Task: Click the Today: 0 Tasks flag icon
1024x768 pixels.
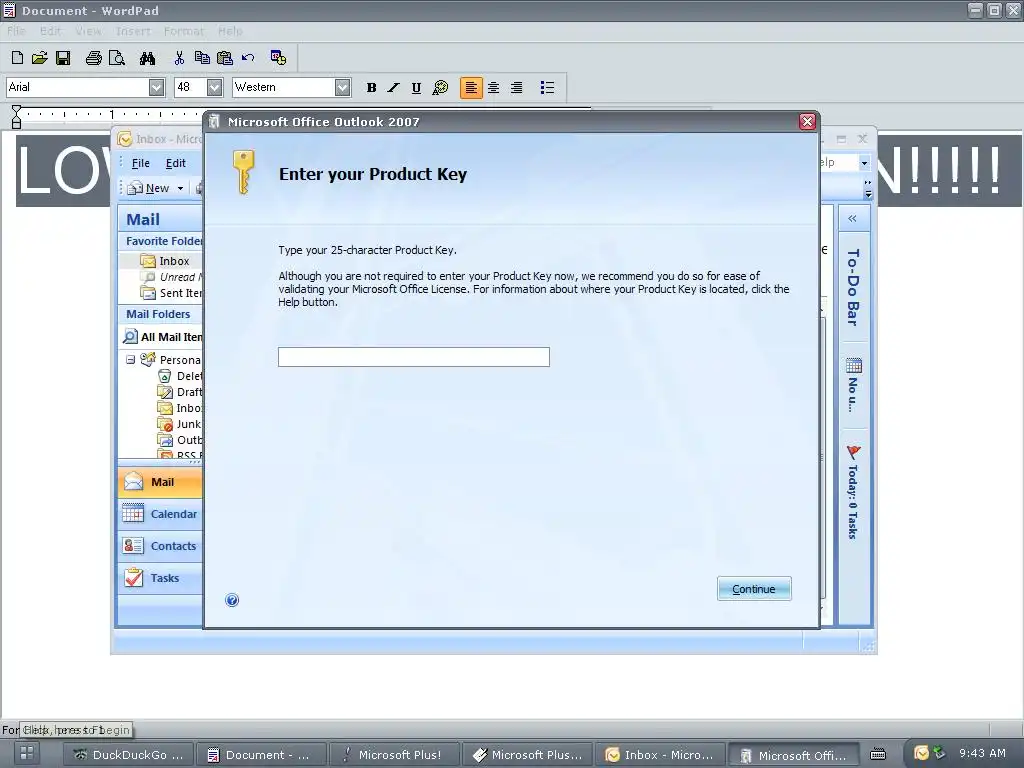Action: [x=854, y=452]
